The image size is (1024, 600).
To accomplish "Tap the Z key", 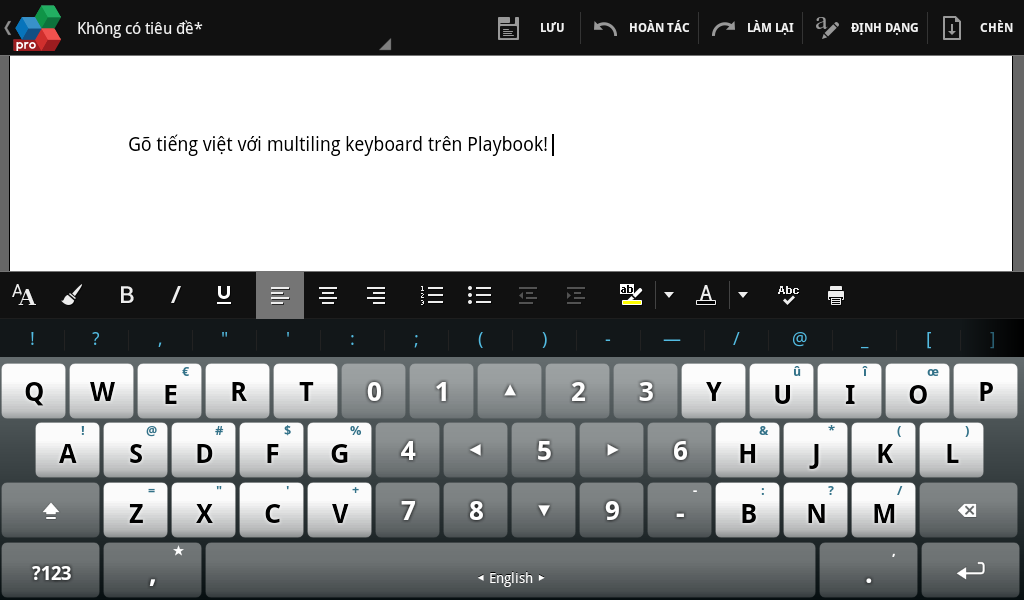I will point(136,510).
